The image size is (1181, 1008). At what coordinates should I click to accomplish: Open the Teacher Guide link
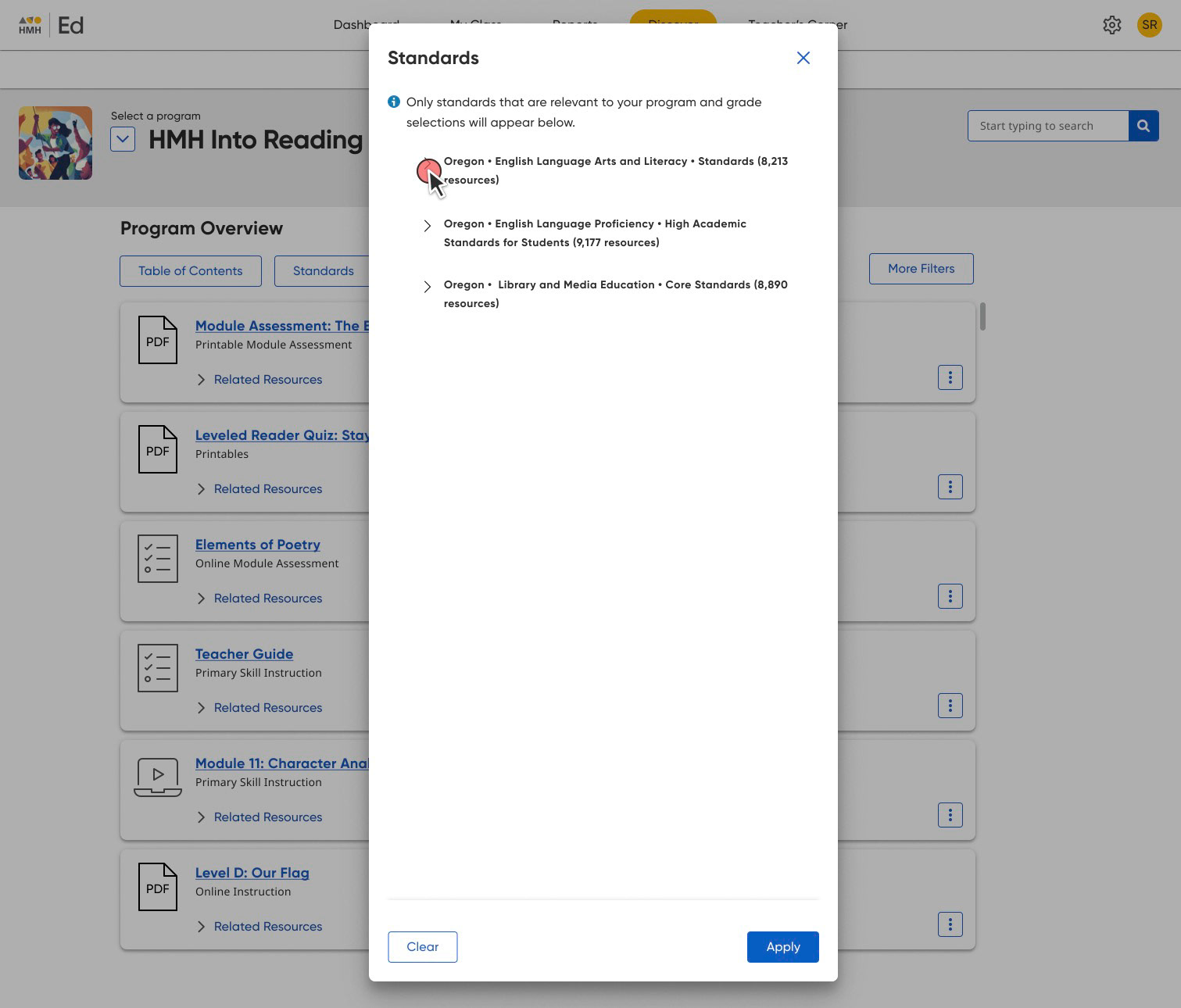(244, 654)
